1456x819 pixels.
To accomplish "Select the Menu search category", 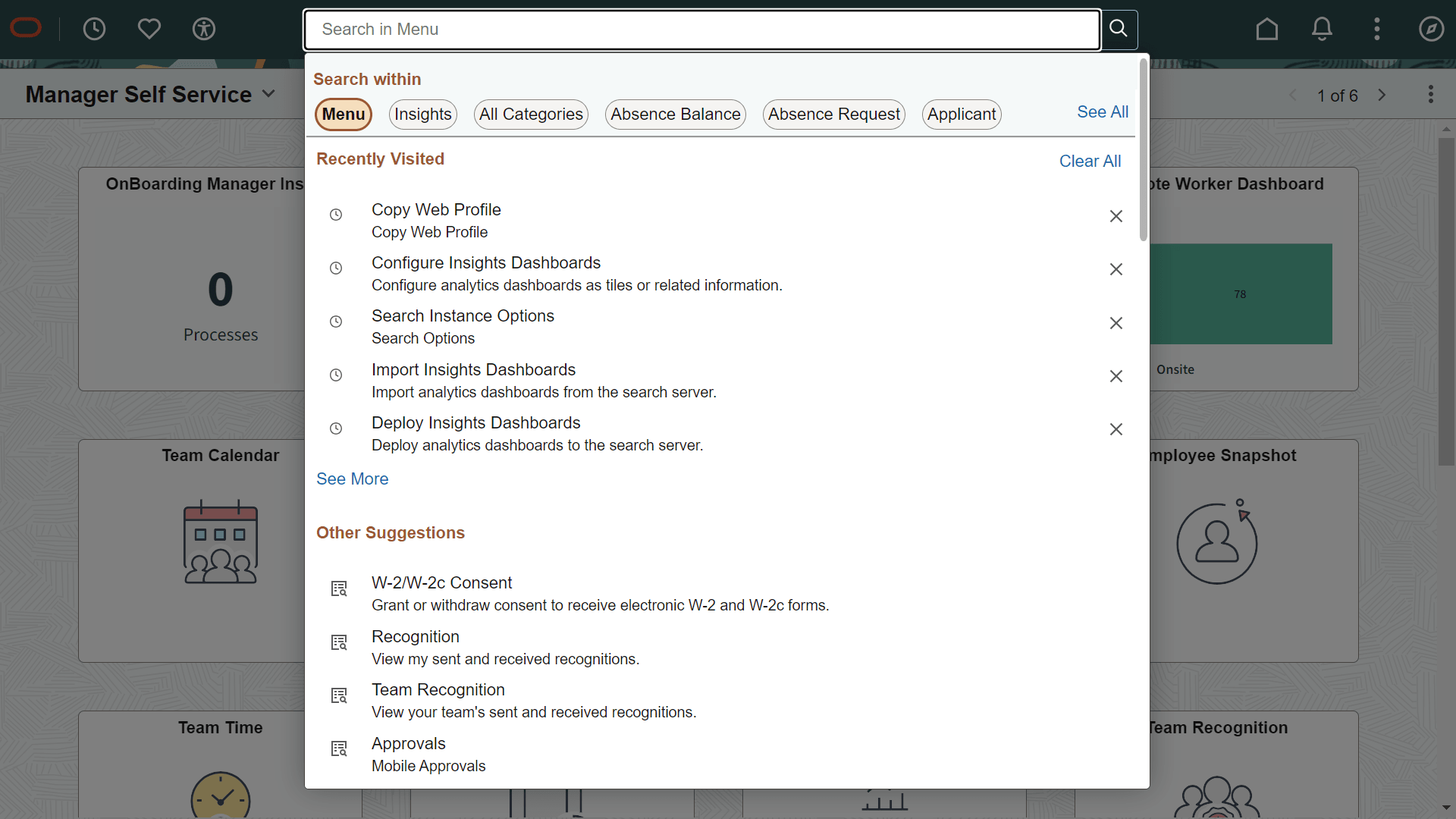I will [343, 114].
